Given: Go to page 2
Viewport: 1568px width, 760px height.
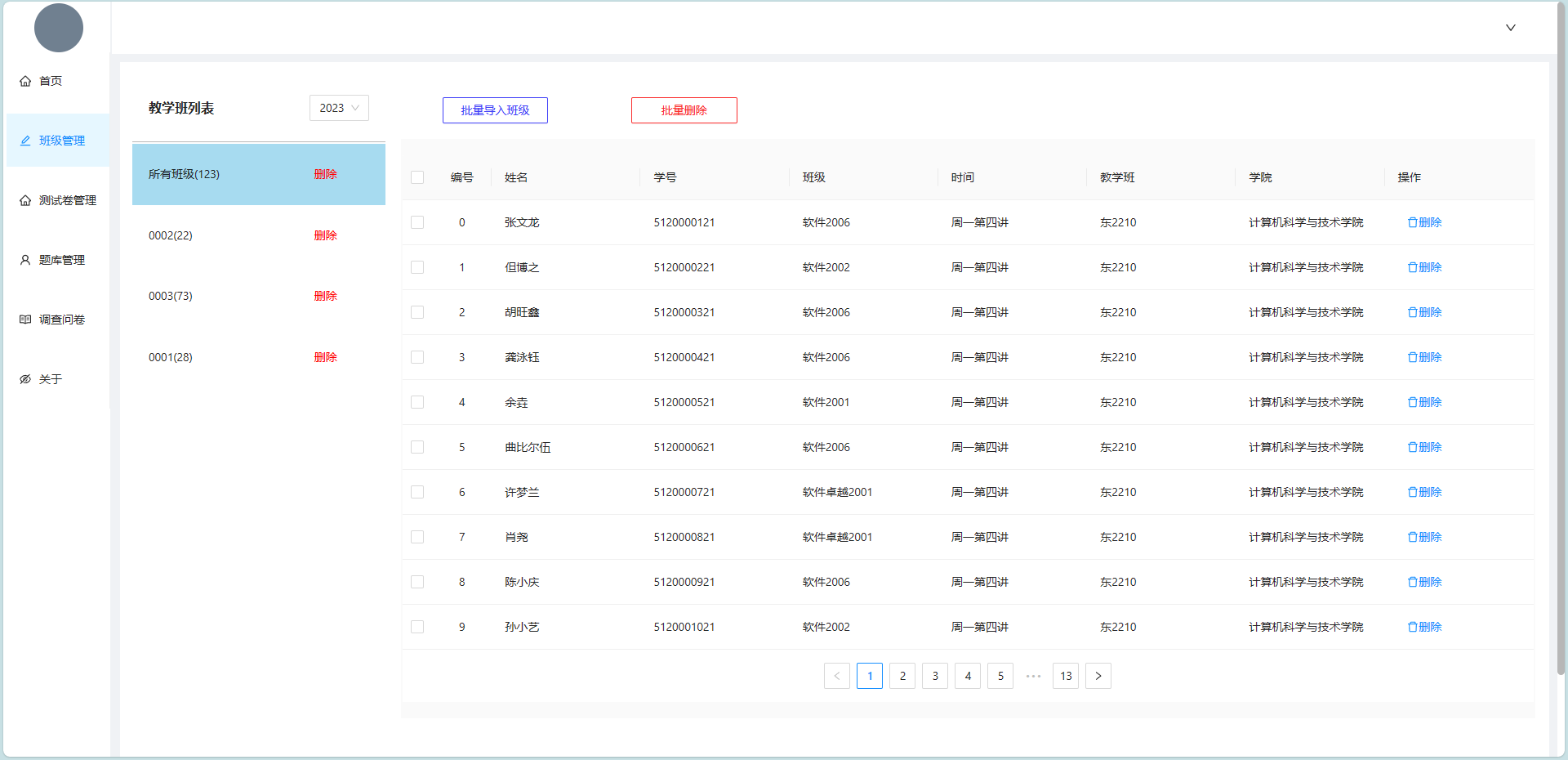Looking at the screenshot, I should 902,676.
